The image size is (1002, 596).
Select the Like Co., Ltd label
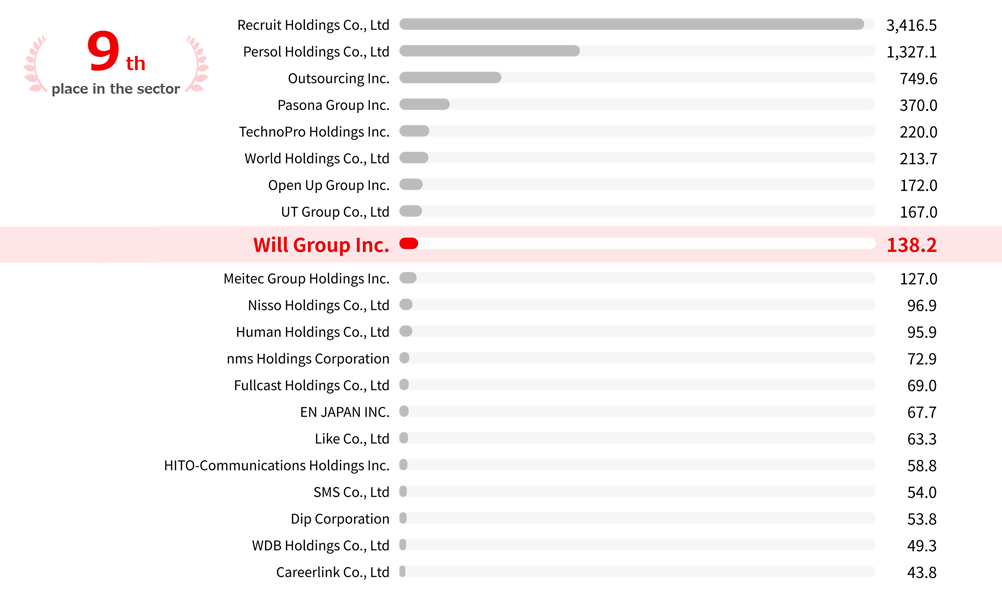click(352, 439)
